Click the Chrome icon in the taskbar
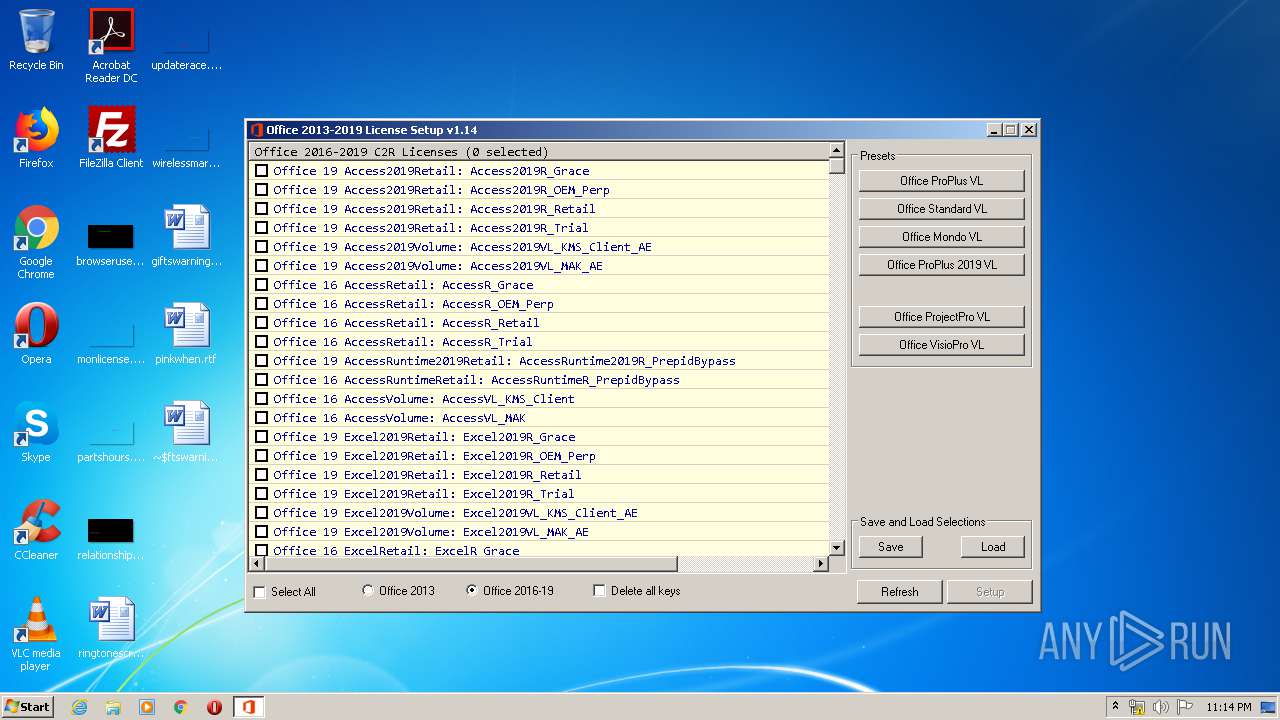 coord(181,707)
